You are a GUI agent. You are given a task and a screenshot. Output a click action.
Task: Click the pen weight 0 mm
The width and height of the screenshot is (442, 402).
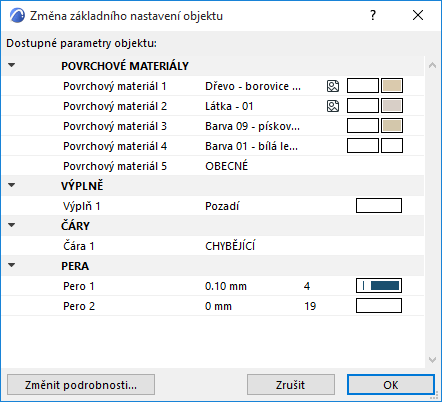click(218, 306)
